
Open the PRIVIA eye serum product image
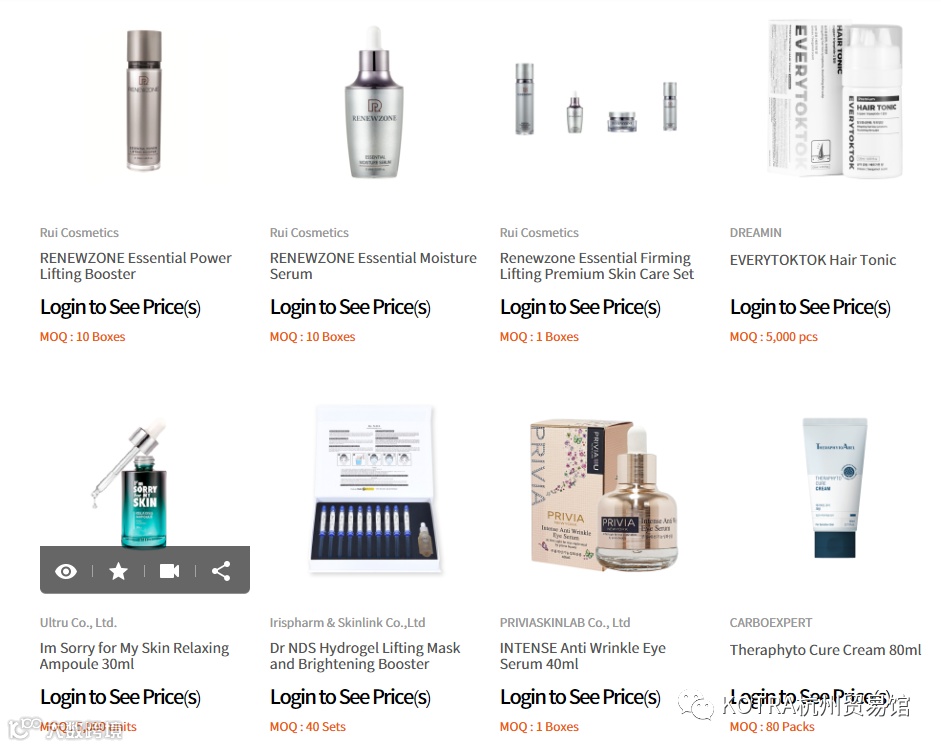pos(604,494)
